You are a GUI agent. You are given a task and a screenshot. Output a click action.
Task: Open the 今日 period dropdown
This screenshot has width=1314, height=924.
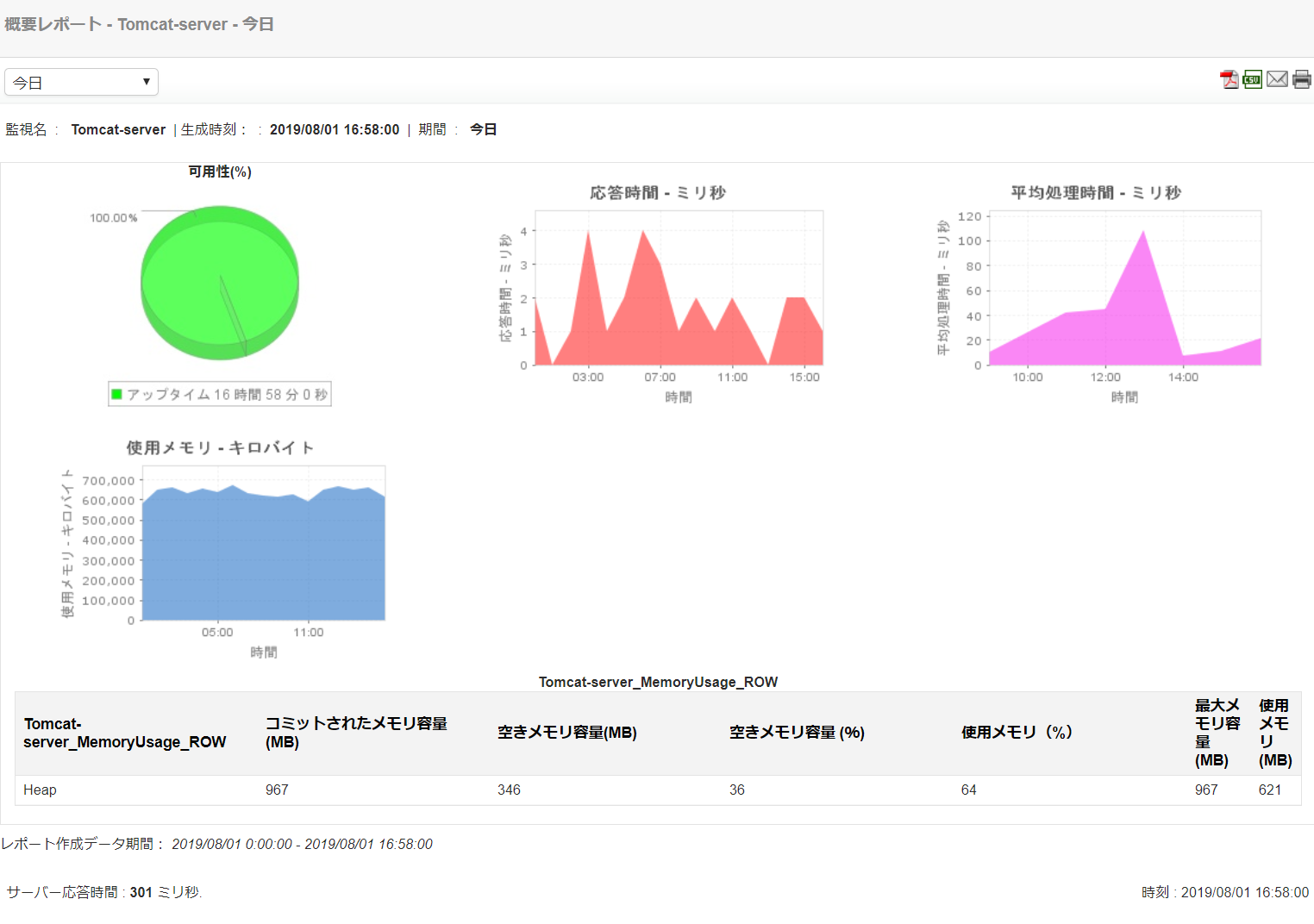(x=81, y=82)
